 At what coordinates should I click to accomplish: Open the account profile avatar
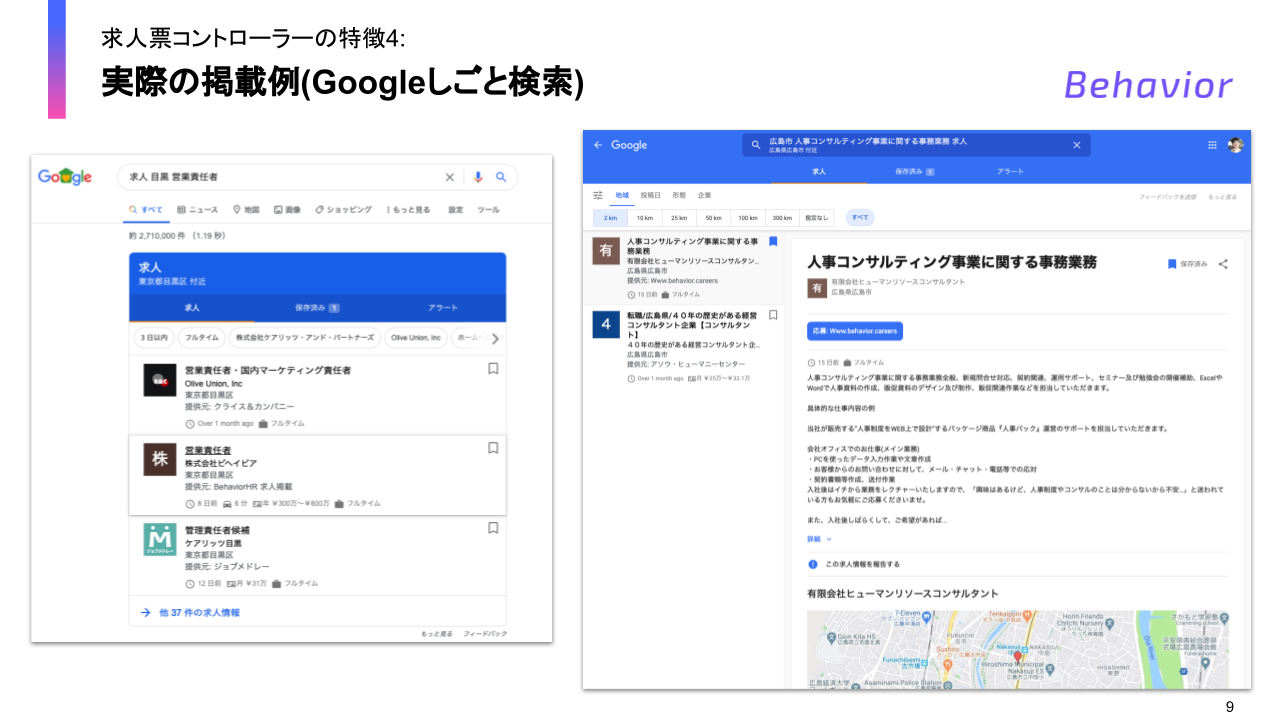point(1236,145)
